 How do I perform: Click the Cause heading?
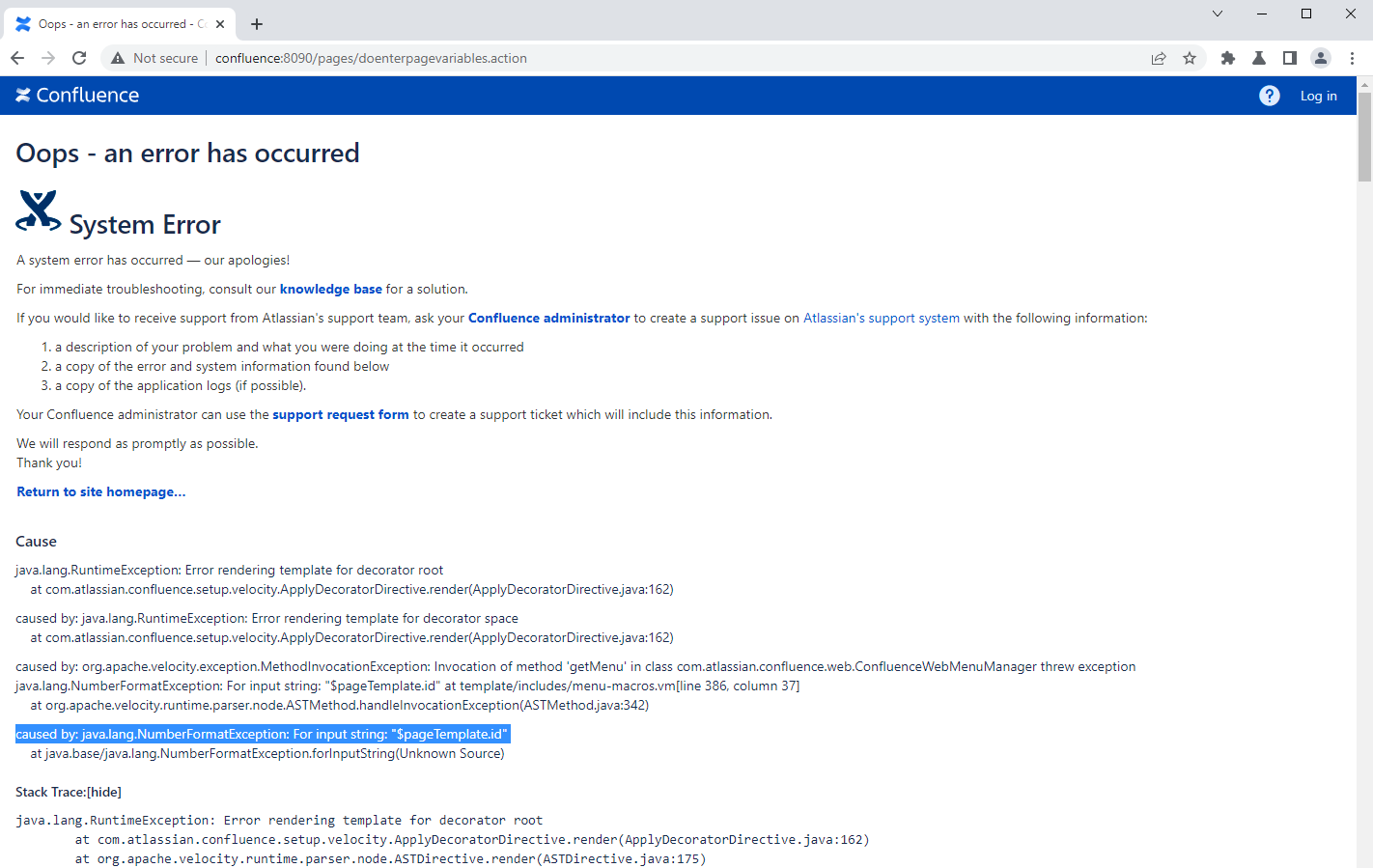36,542
